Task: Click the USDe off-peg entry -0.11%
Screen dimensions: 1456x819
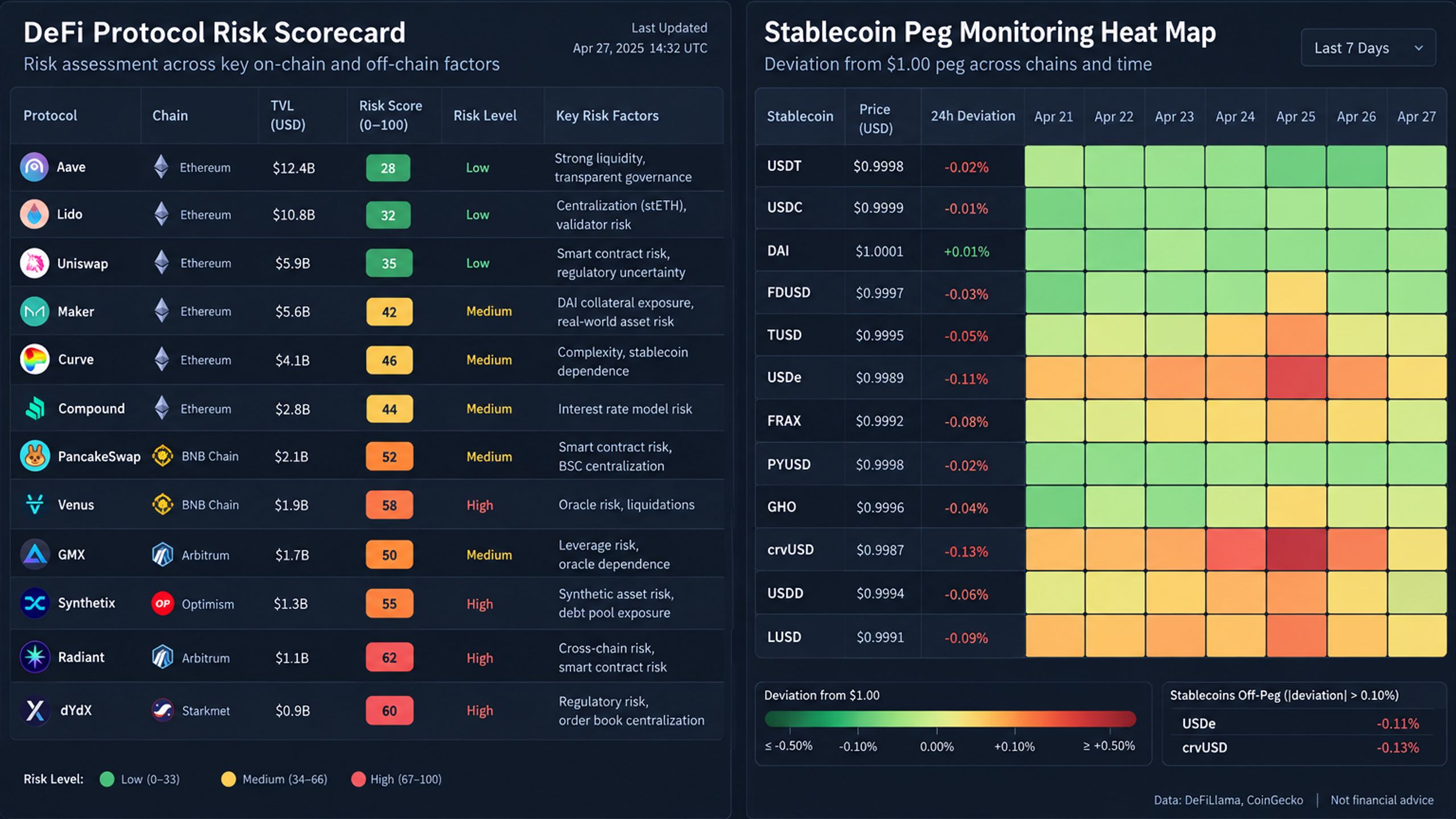Action: point(1300,723)
